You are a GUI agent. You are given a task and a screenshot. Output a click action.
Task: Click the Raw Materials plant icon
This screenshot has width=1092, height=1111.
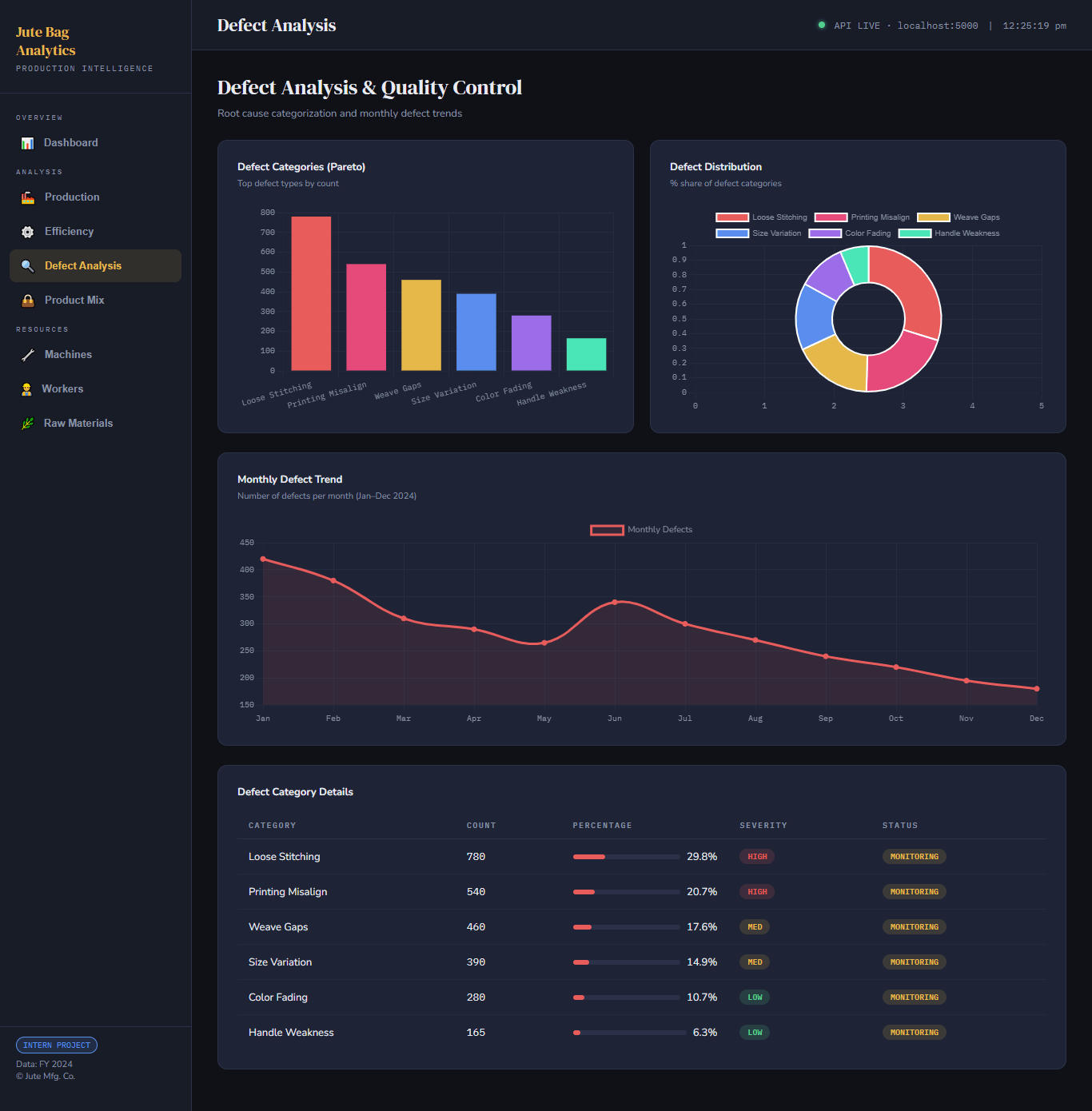pos(27,424)
